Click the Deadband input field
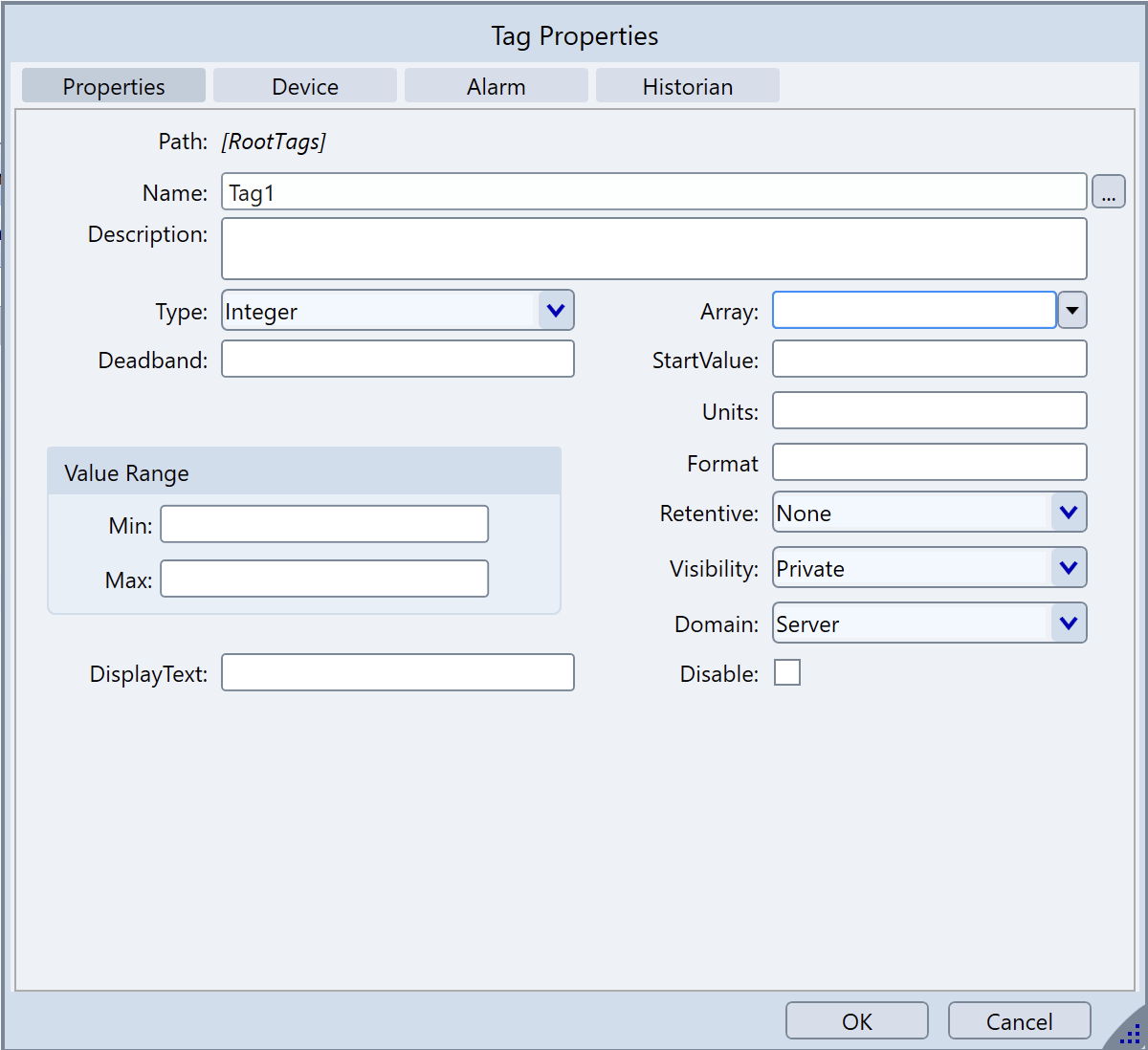The image size is (1148, 1050). tap(397, 360)
